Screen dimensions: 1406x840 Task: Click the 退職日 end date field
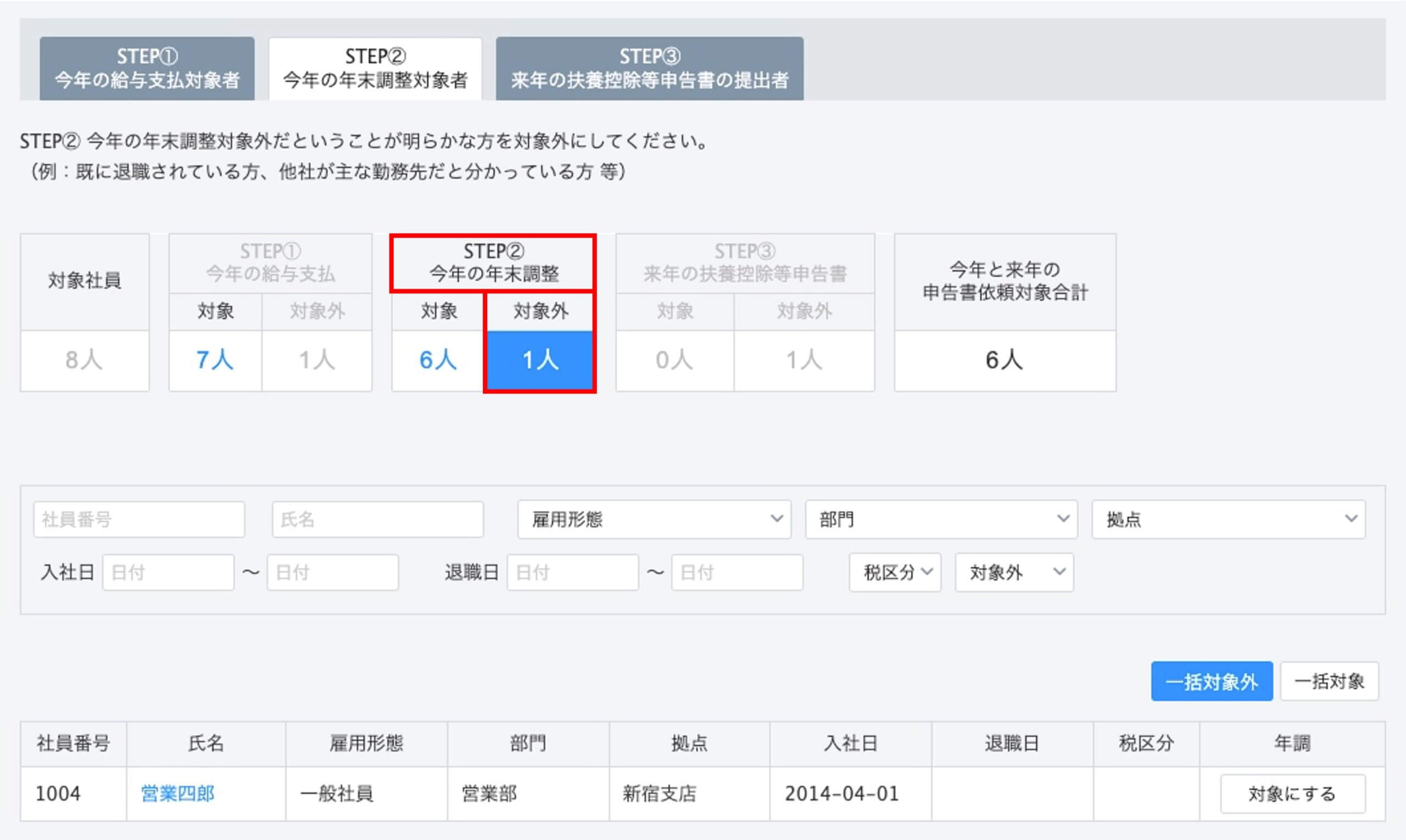737,572
